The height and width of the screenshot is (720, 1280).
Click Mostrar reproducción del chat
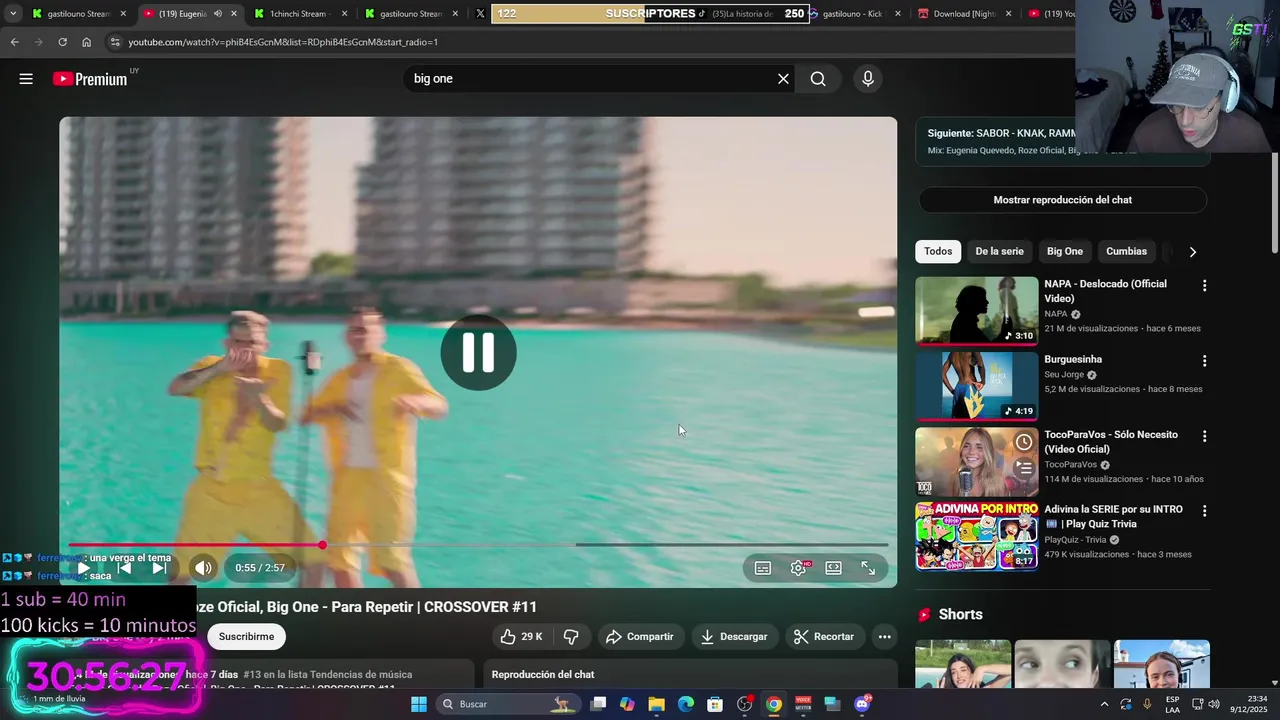(x=1062, y=200)
